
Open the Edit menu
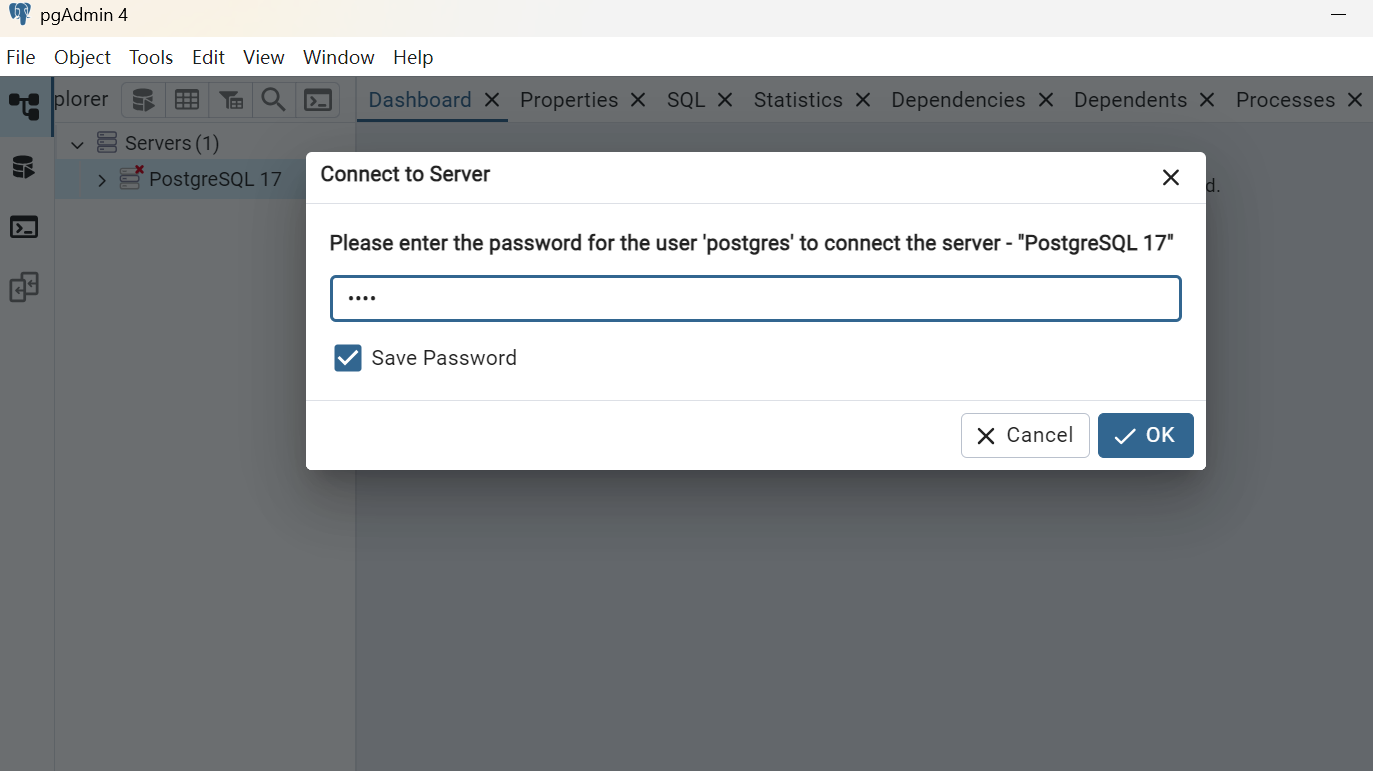[208, 57]
